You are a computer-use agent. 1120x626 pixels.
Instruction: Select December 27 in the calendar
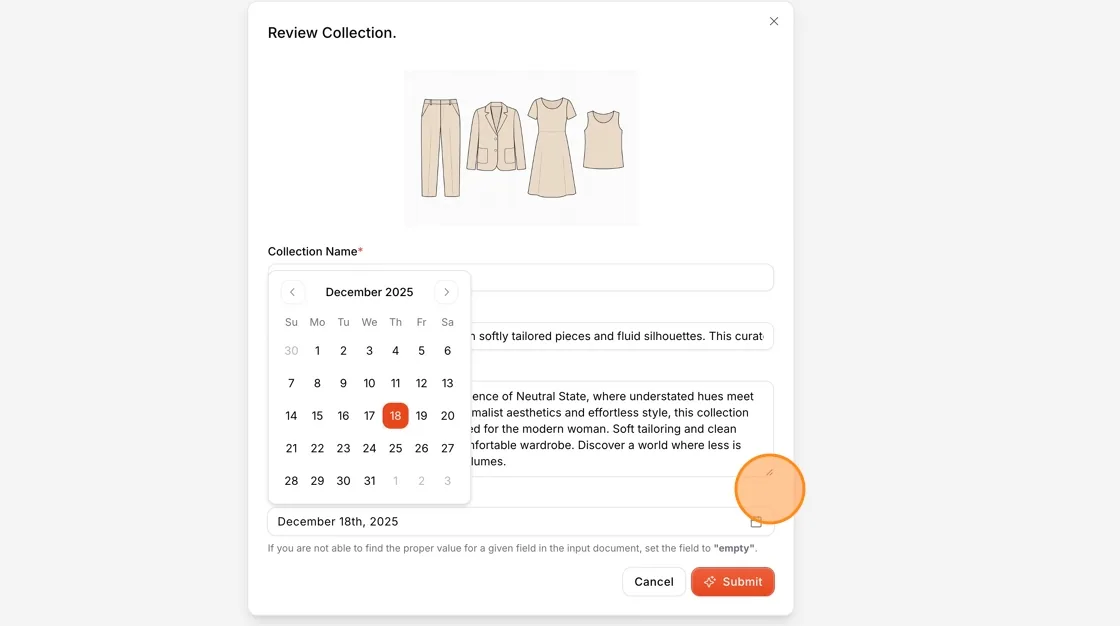(448, 449)
